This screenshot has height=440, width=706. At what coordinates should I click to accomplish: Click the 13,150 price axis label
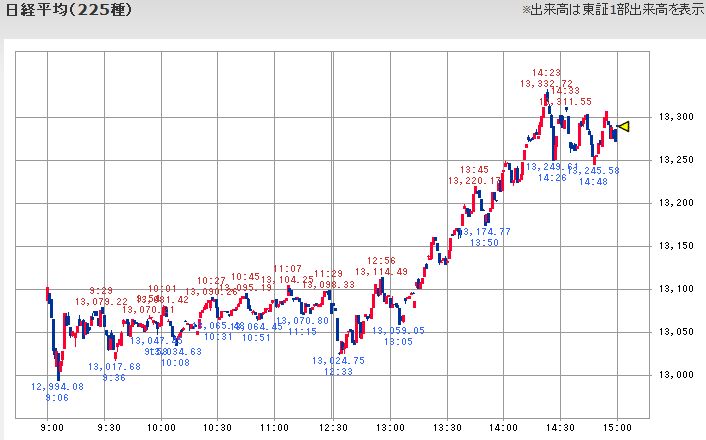[676, 246]
